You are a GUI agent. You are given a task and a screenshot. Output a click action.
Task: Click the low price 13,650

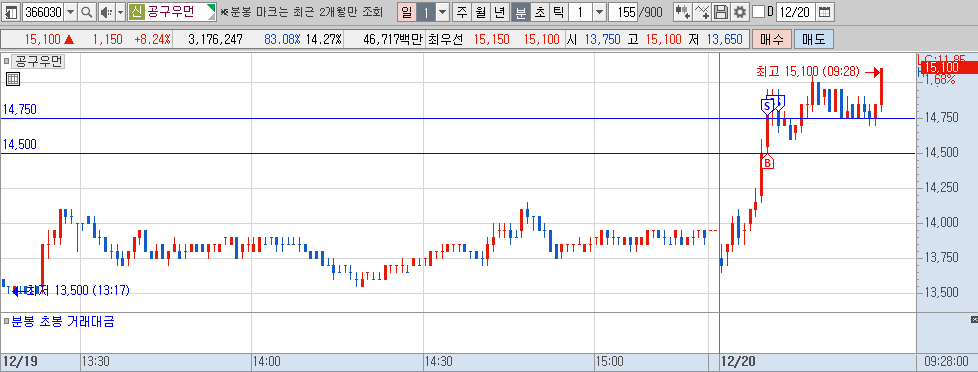pyautogui.click(x=724, y=39)
